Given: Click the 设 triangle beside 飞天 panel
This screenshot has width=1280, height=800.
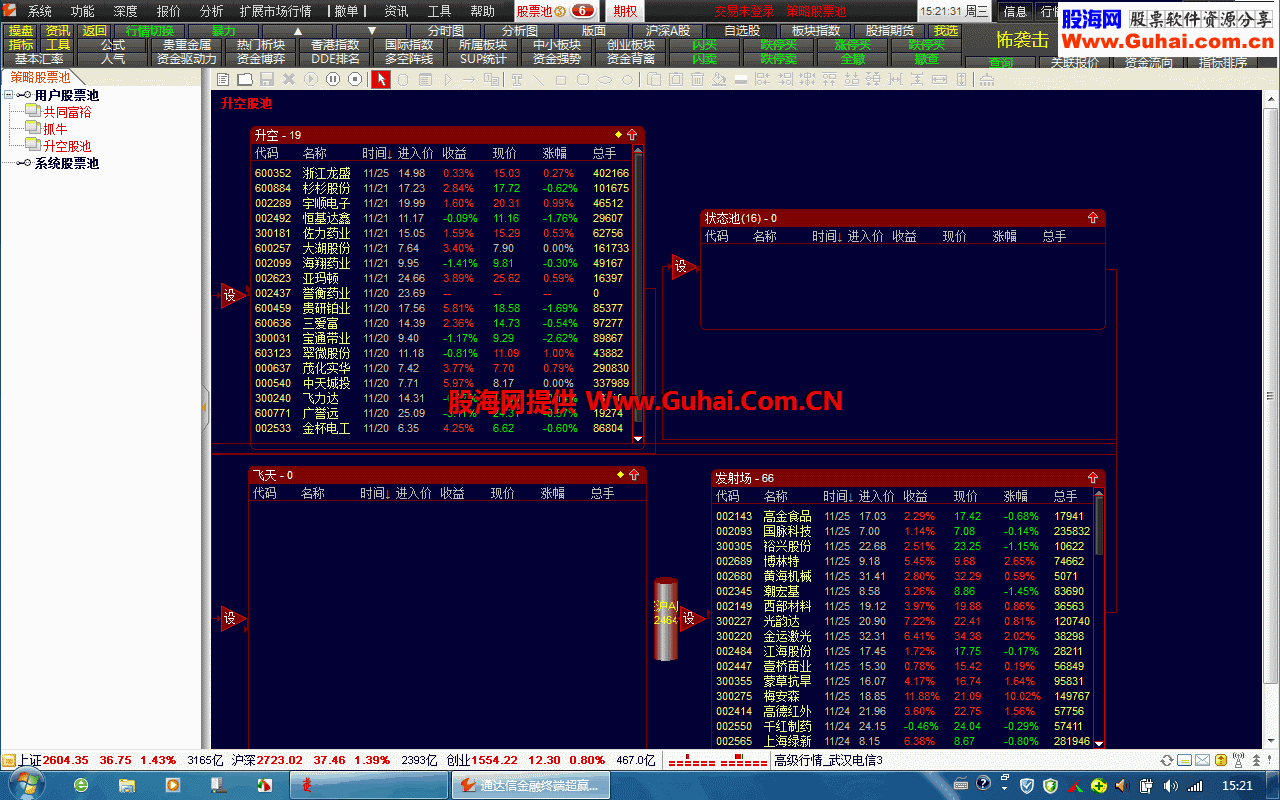Looking at the screenshot, I should [x=232, y=619].
